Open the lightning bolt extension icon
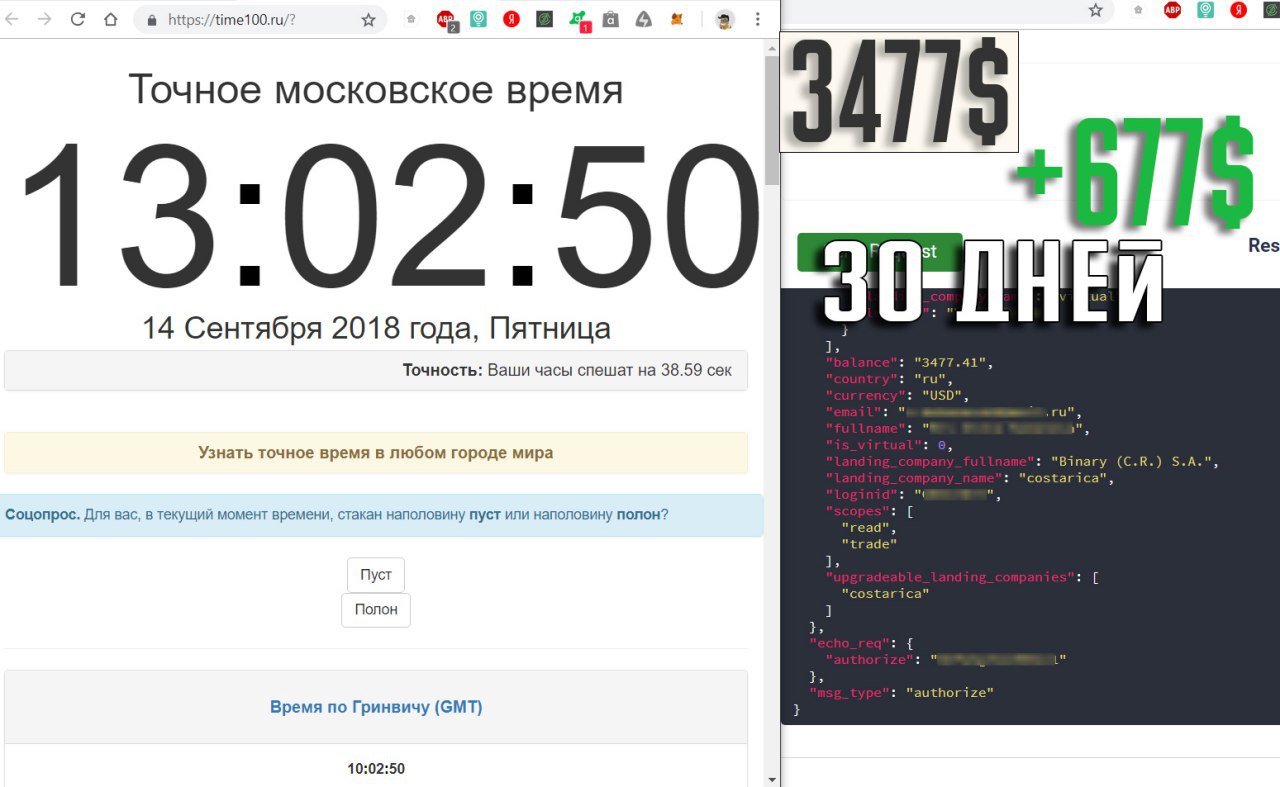Image resolution: width=1280 pixels, height=787 pixels. (644, 19)
